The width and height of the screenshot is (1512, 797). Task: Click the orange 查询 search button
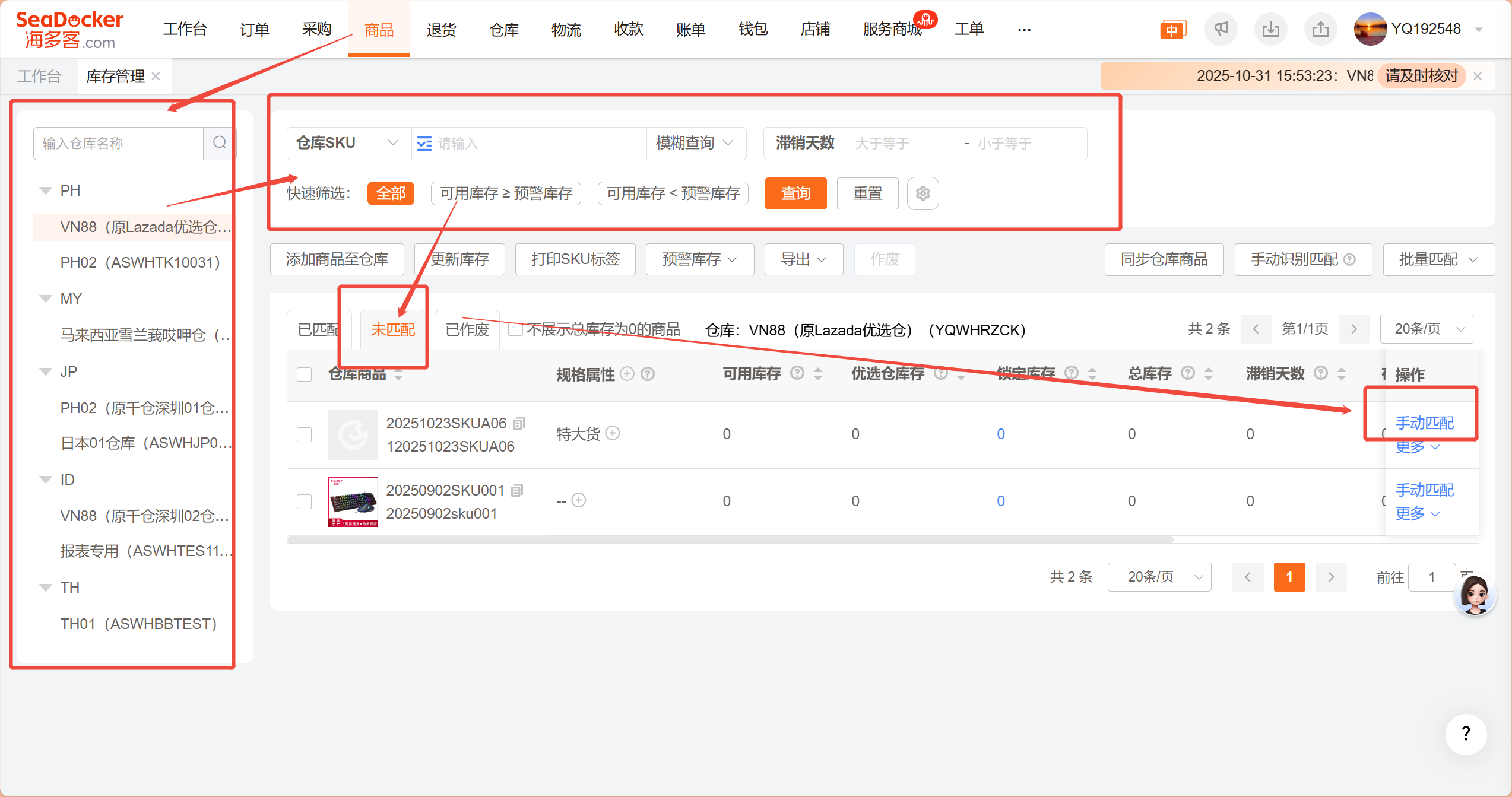(x=795, y=193)
